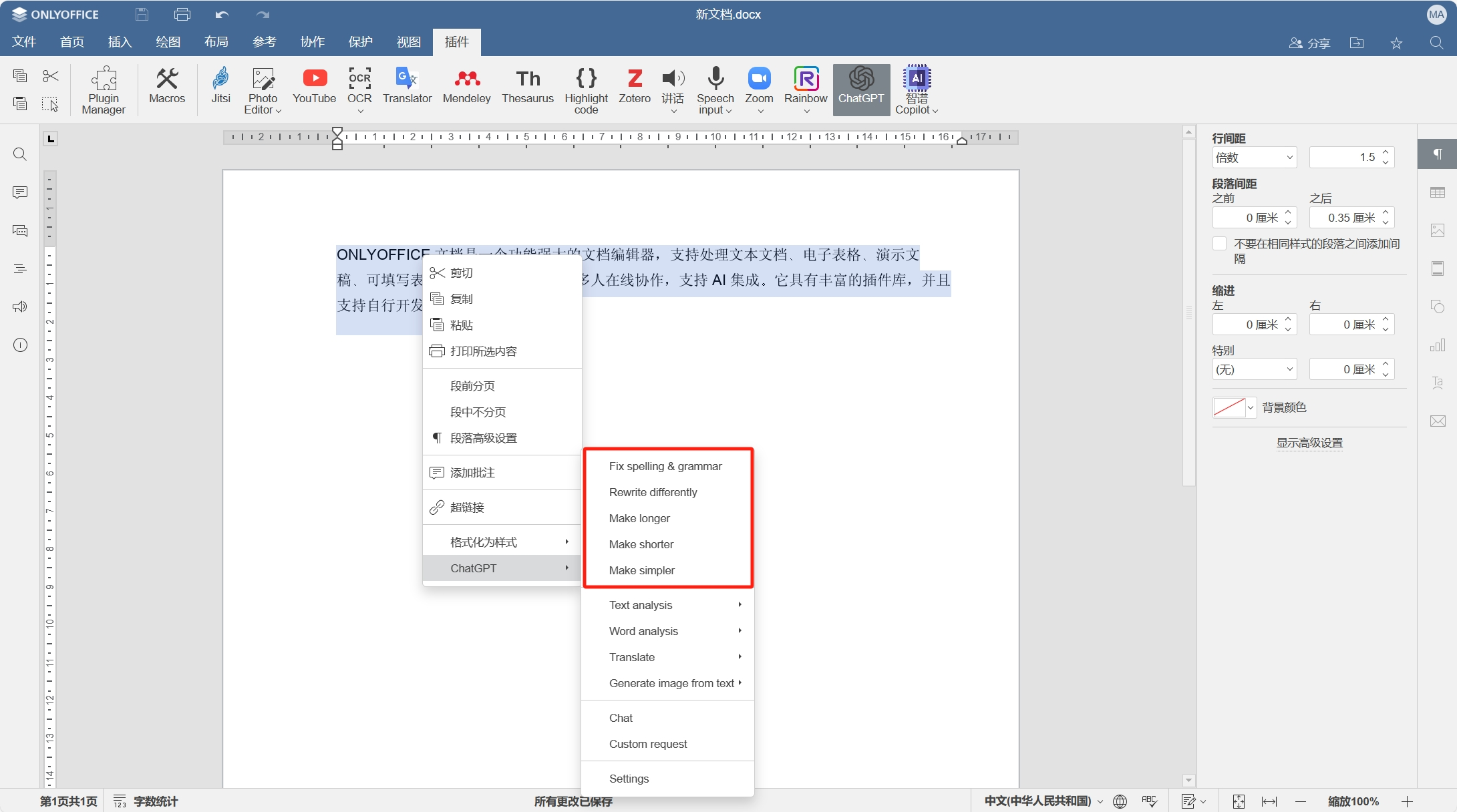Launch the Zoom plugin
Viewport: 1457px width, 812px height.
pyautogui.click(x=759, y=90)
